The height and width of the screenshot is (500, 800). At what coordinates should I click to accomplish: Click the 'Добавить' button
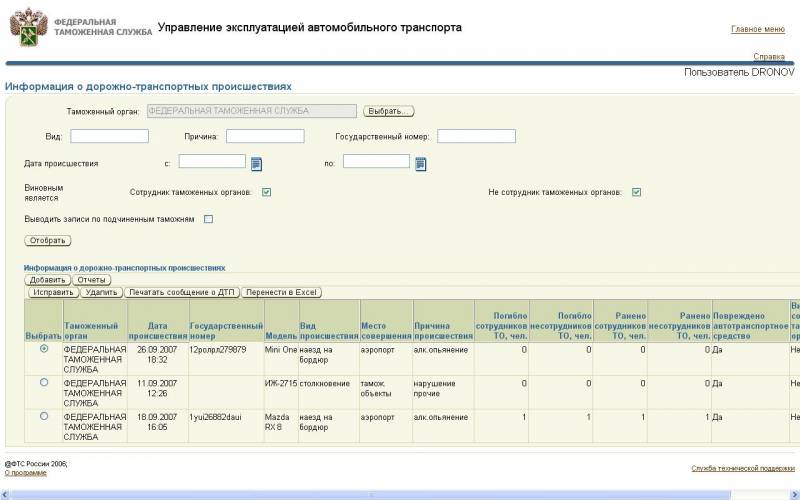click(47, 280)
